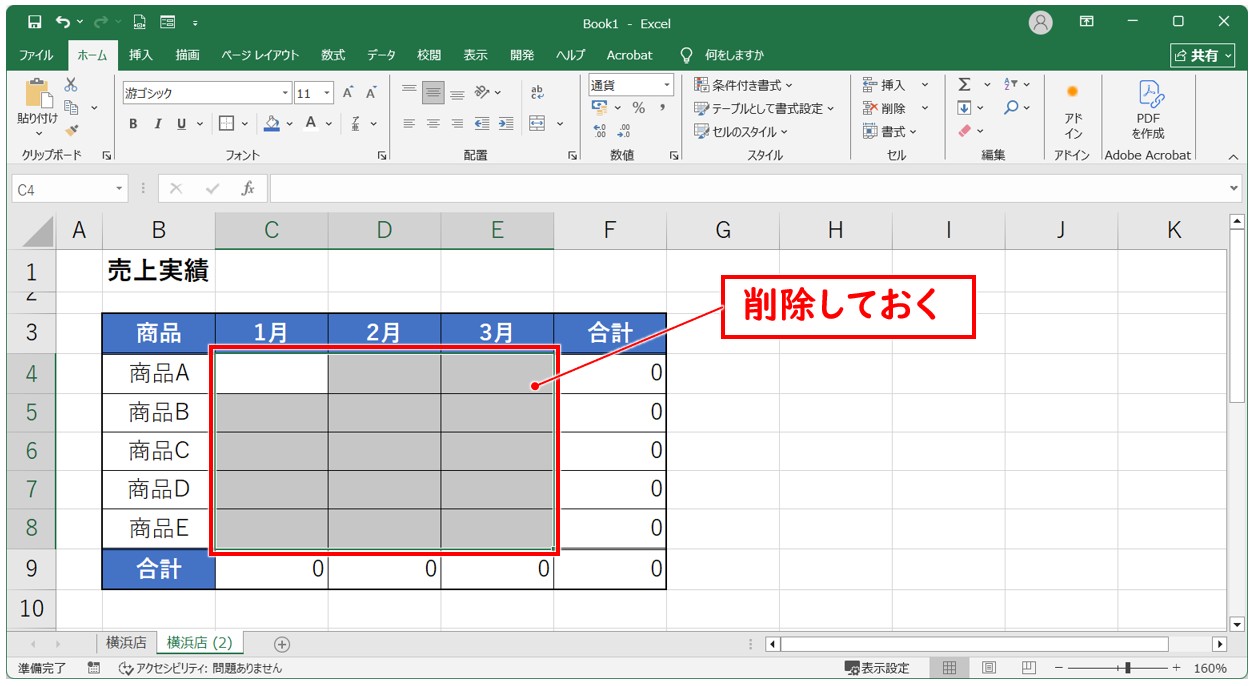
Task: Expand the number format dropdown 通貨
Action: point(666,85)
